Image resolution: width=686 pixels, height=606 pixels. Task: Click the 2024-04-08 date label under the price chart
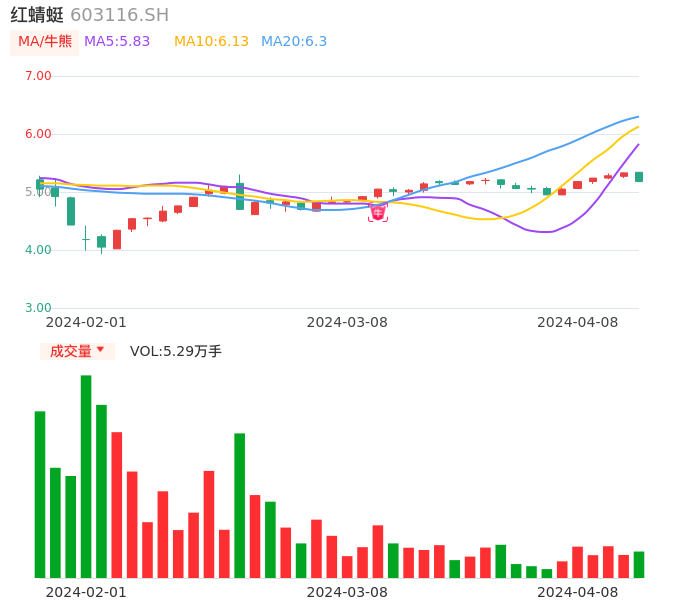(578, 322)
